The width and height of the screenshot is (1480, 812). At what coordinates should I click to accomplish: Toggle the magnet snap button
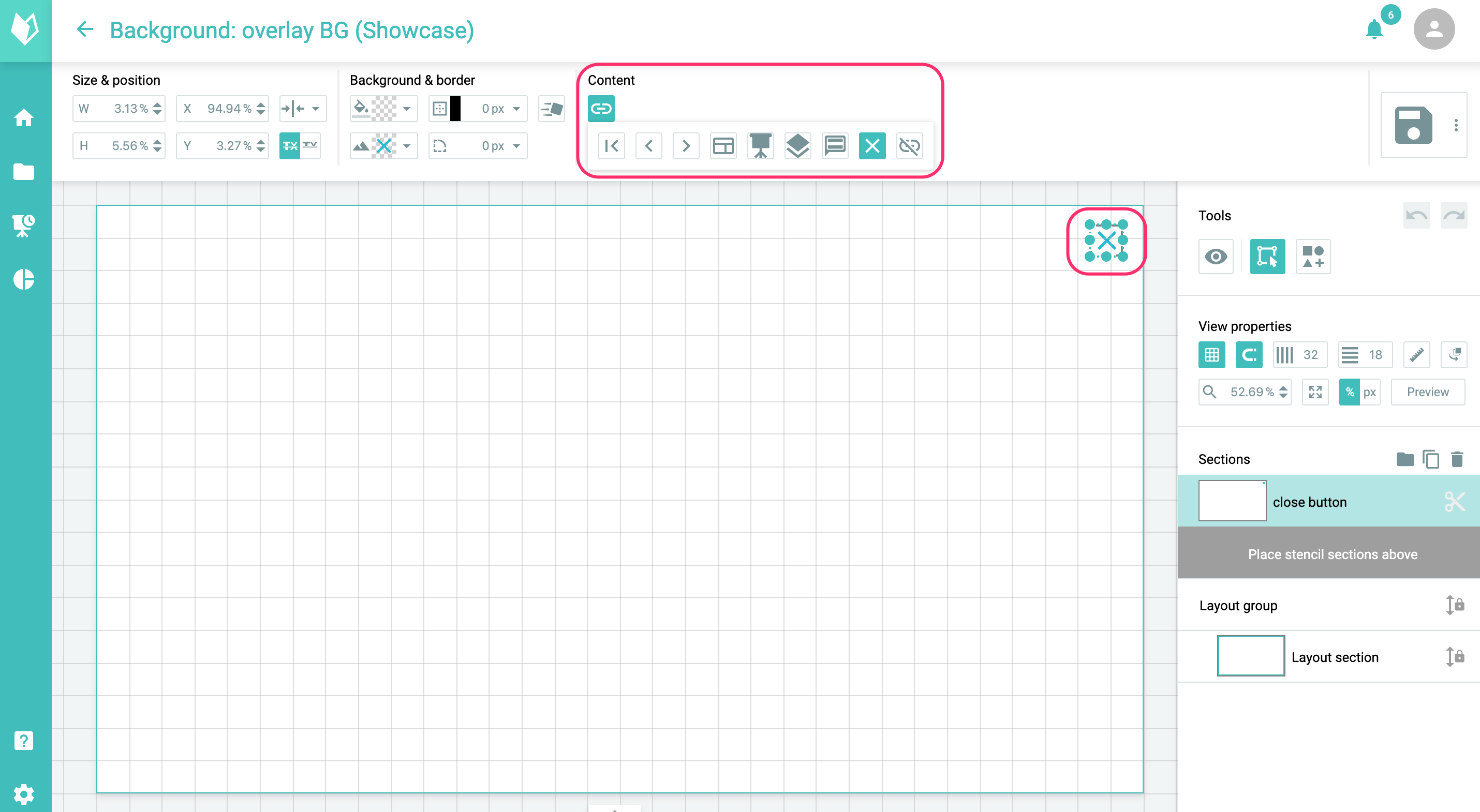point(1249,354)
